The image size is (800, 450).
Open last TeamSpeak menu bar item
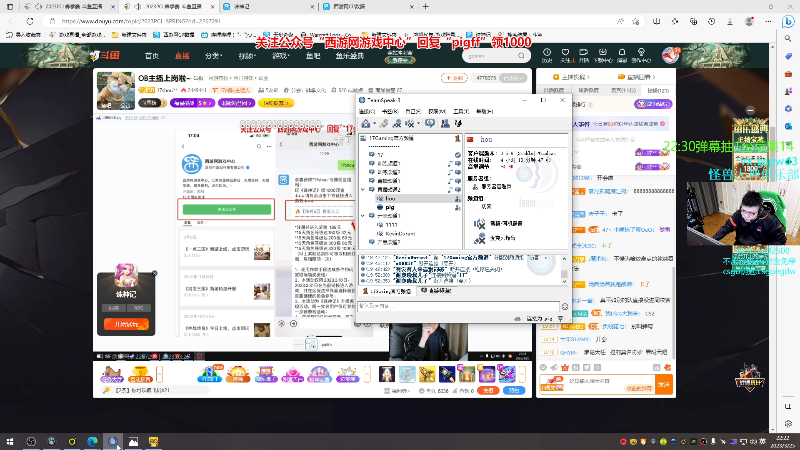484,111
